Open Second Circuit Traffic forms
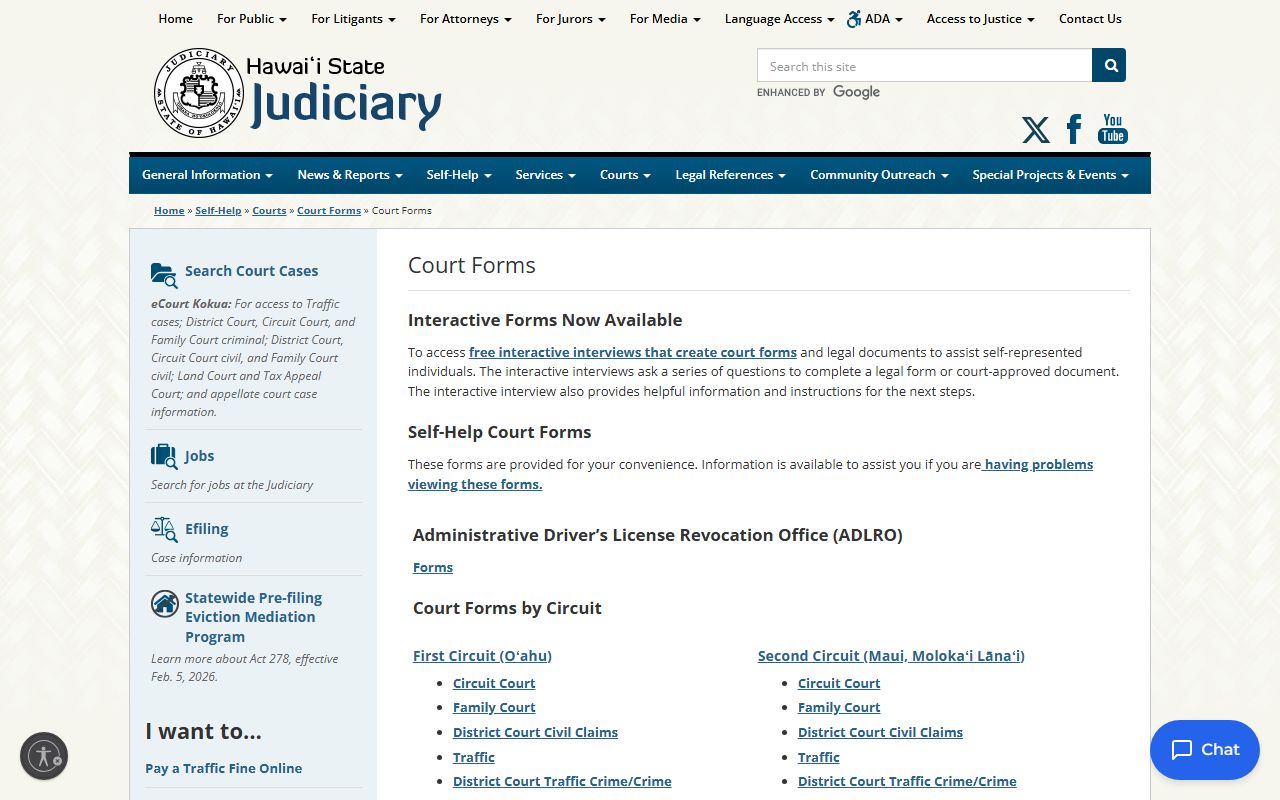 point(819,757)
